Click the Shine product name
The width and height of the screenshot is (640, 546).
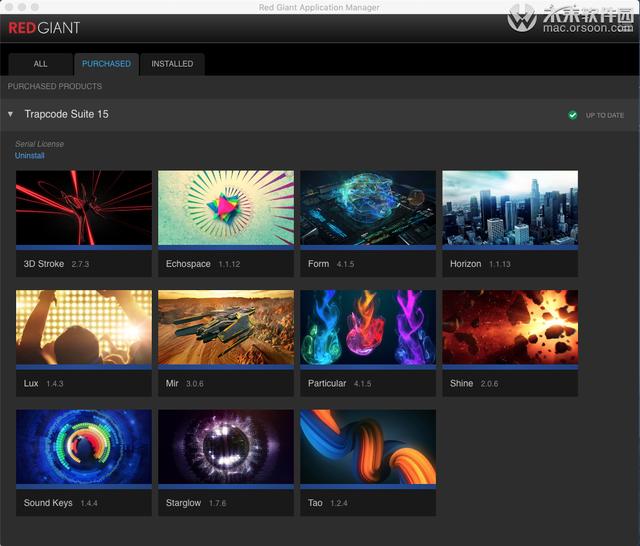pos(461,384)
